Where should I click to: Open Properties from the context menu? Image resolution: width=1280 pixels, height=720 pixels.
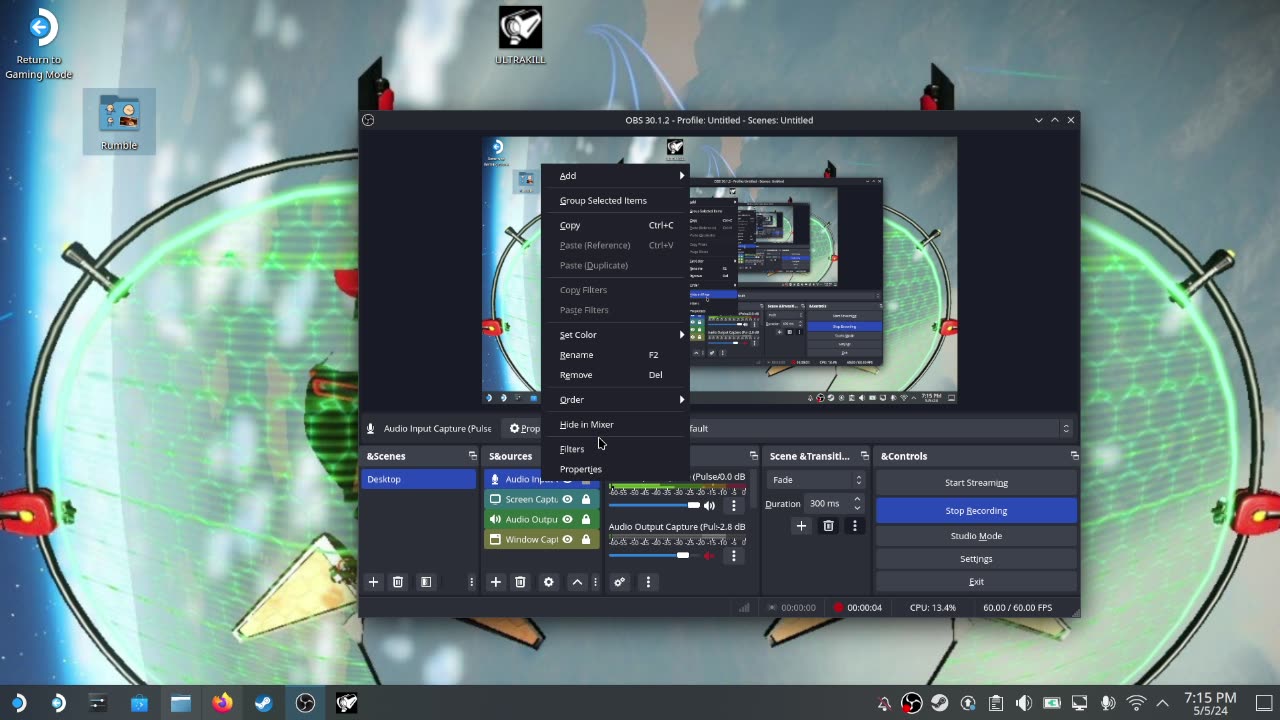(x=615, y=469)
